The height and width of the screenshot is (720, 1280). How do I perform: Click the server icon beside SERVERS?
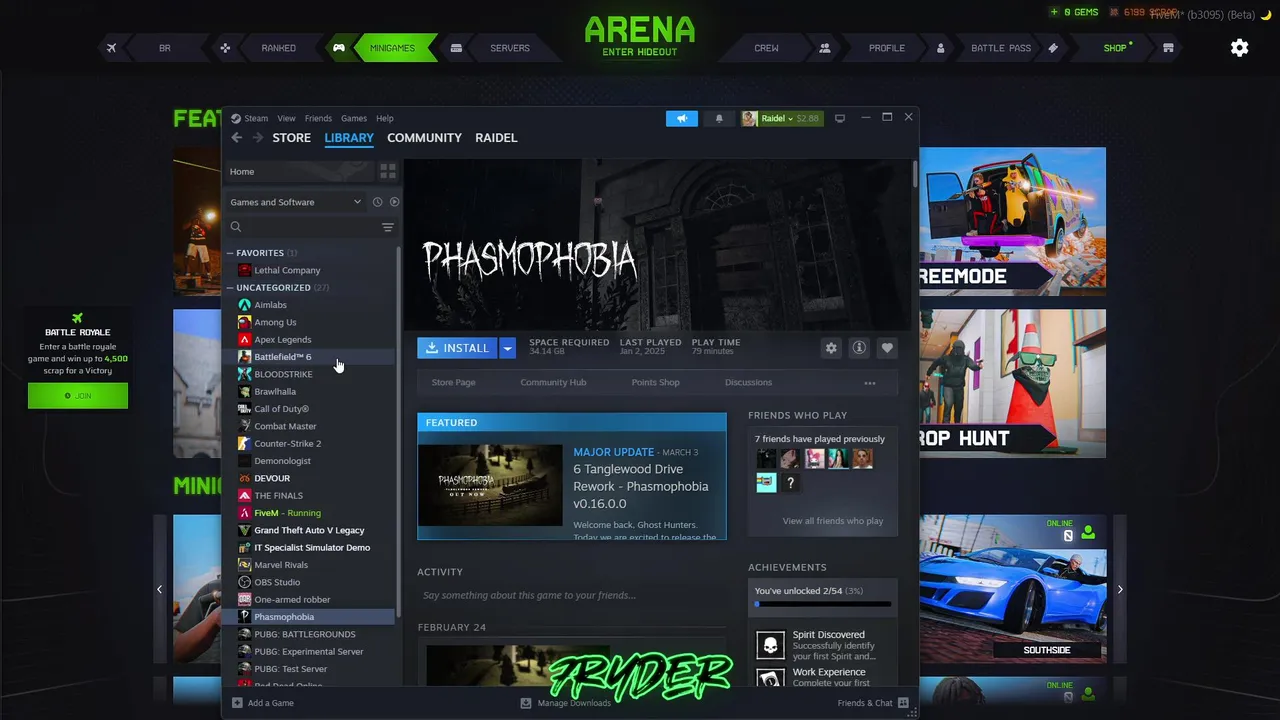456,48
